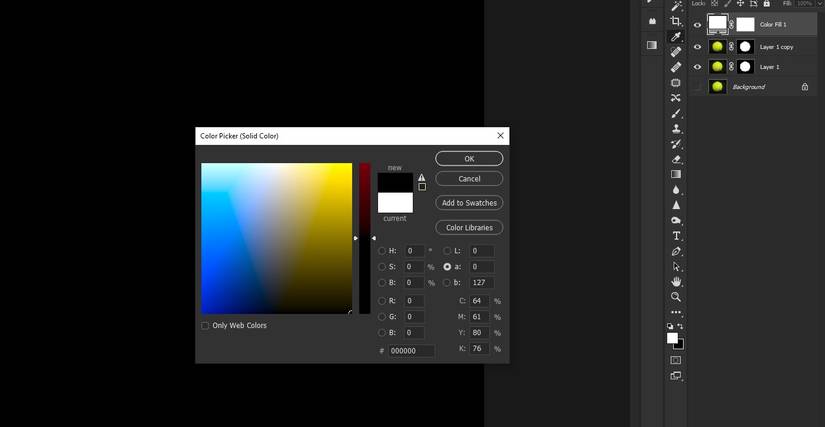Image resolution: width=825 pixels, height=427 pixels.
Task: Select the Layer 1 layer name
Action: point(769,67)
